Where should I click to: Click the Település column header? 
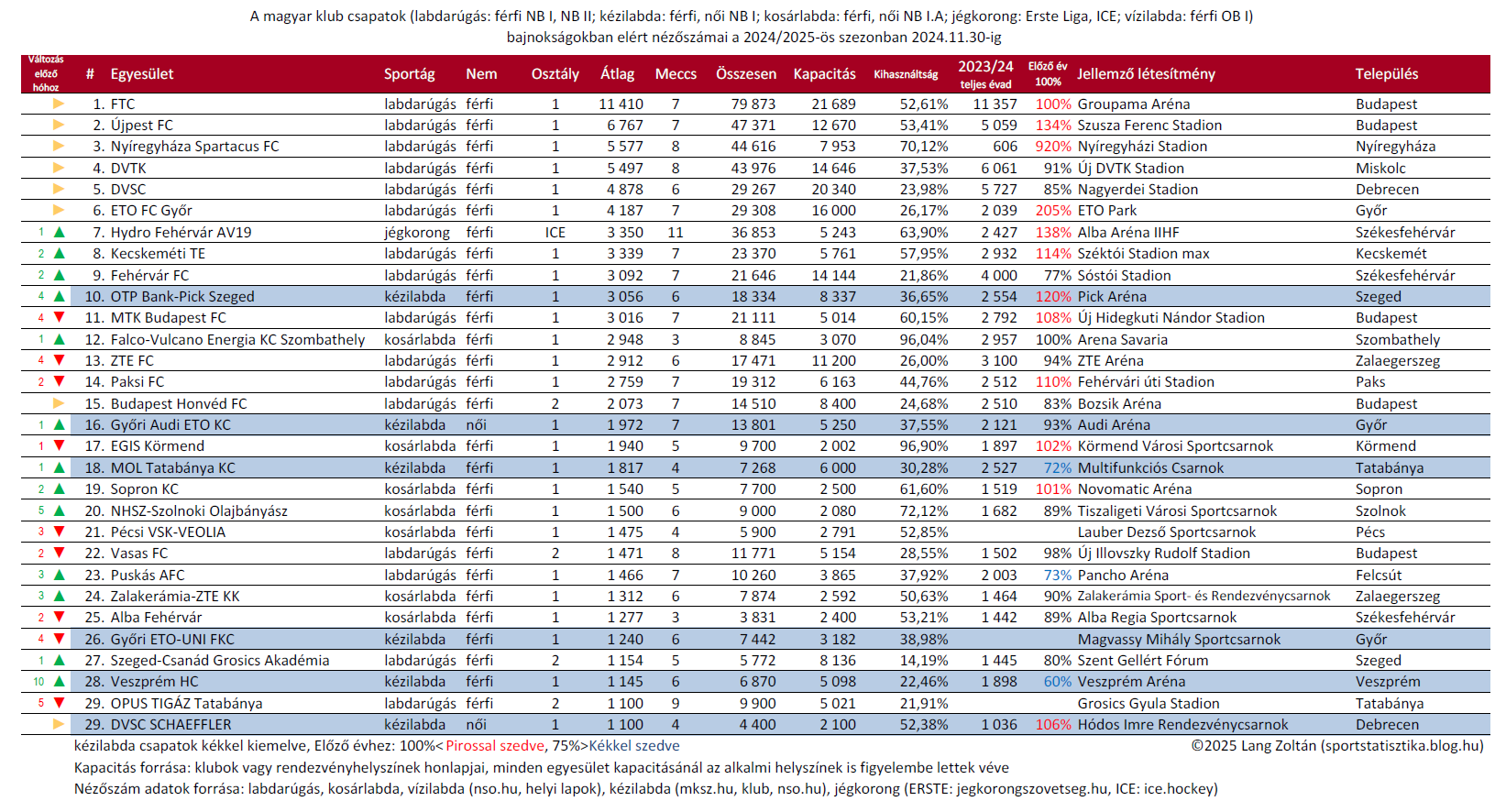click(1387, 74)
